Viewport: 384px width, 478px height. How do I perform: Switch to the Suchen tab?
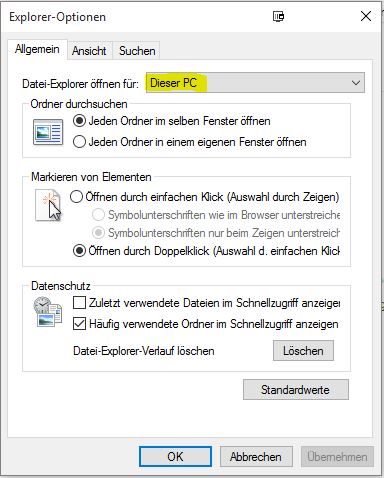[137, 51]
